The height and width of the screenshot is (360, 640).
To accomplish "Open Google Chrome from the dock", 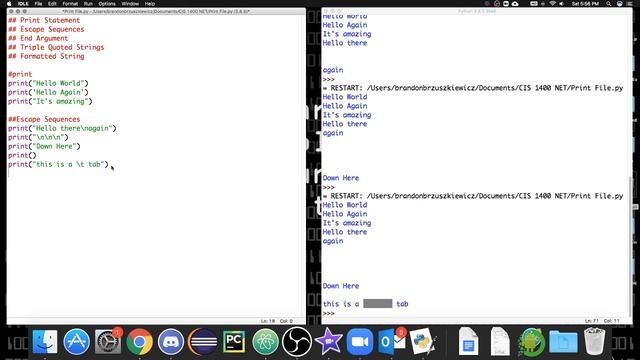I will (139, 341).
